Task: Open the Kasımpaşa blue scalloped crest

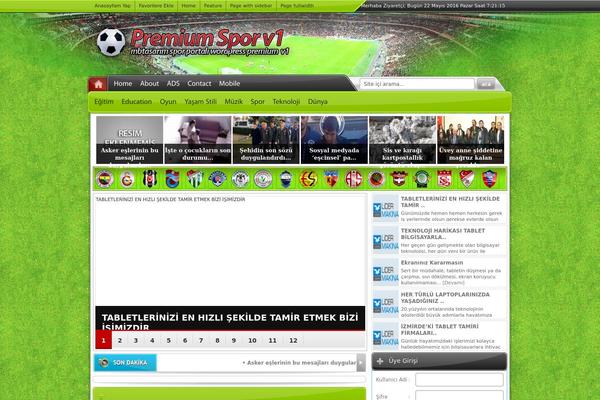Action: (217, 179)
